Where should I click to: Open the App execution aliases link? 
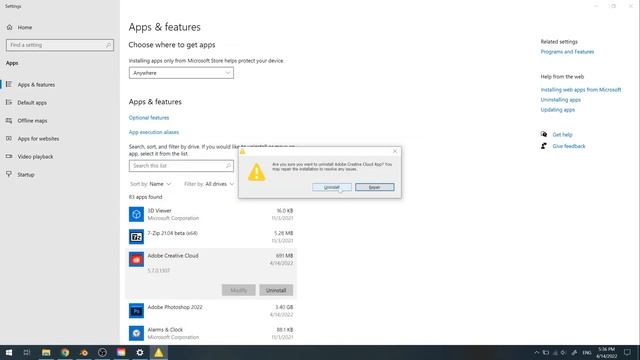coord(153,132)
